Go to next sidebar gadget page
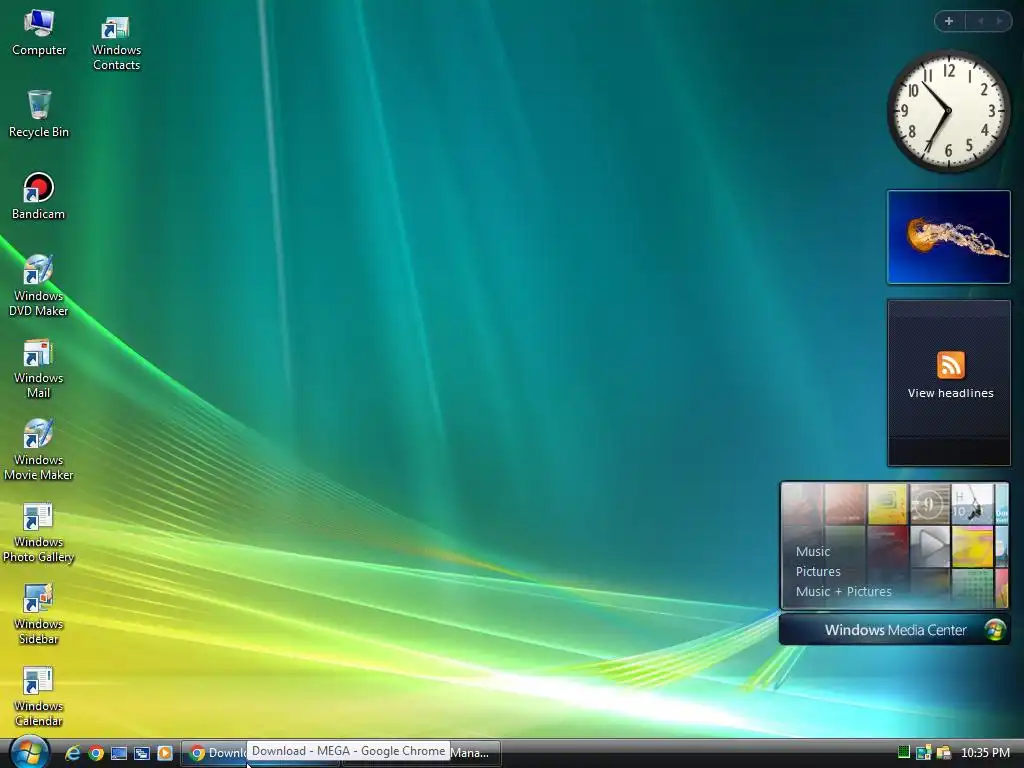The height and width of the screenshot is (768, 1024). point(999,21)
